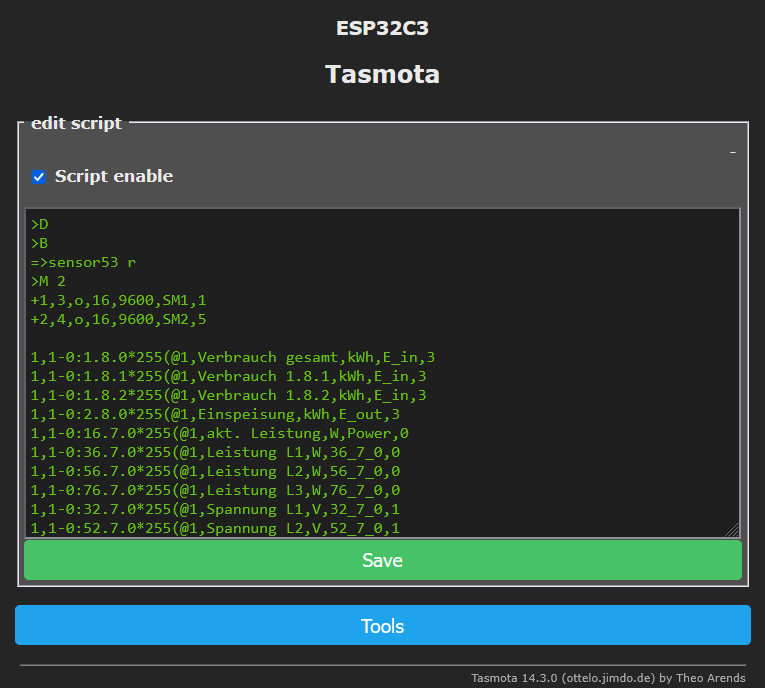The width and height of the screenshot is (765, 688).
Task: Click the +2,4,o,16,9600,SM2,5 line
Action: pyautogui.click(x=118, y=319)
